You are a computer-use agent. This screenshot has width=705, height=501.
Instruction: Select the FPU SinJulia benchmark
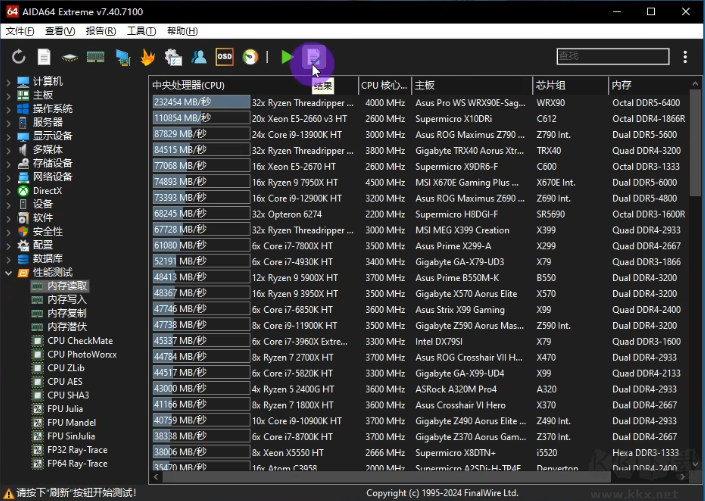[71, 436]
